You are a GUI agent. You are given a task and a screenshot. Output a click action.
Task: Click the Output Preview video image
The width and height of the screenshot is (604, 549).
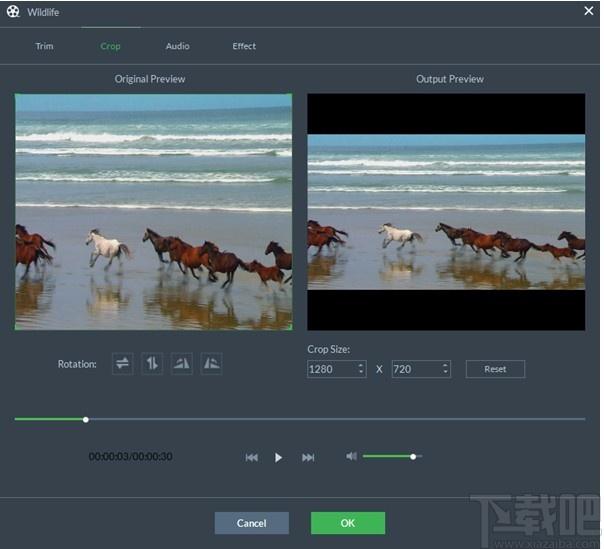pyautogui.click(x=446, y=212)
